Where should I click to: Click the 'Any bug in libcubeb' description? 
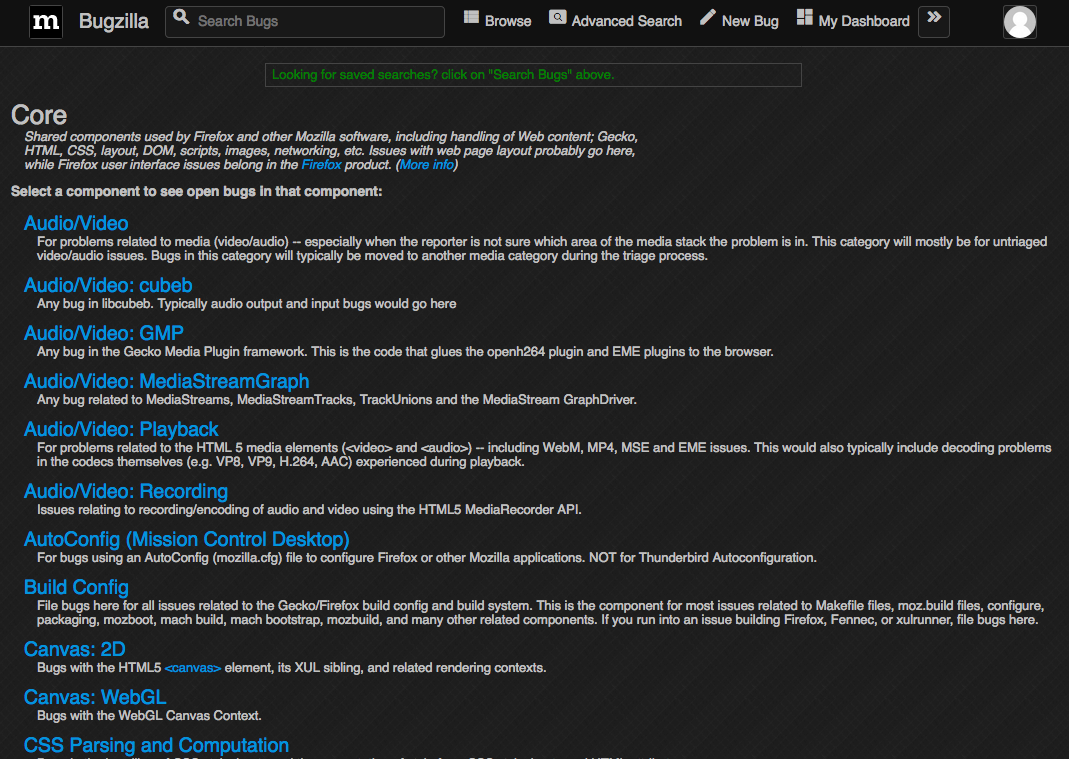[247, 303]
